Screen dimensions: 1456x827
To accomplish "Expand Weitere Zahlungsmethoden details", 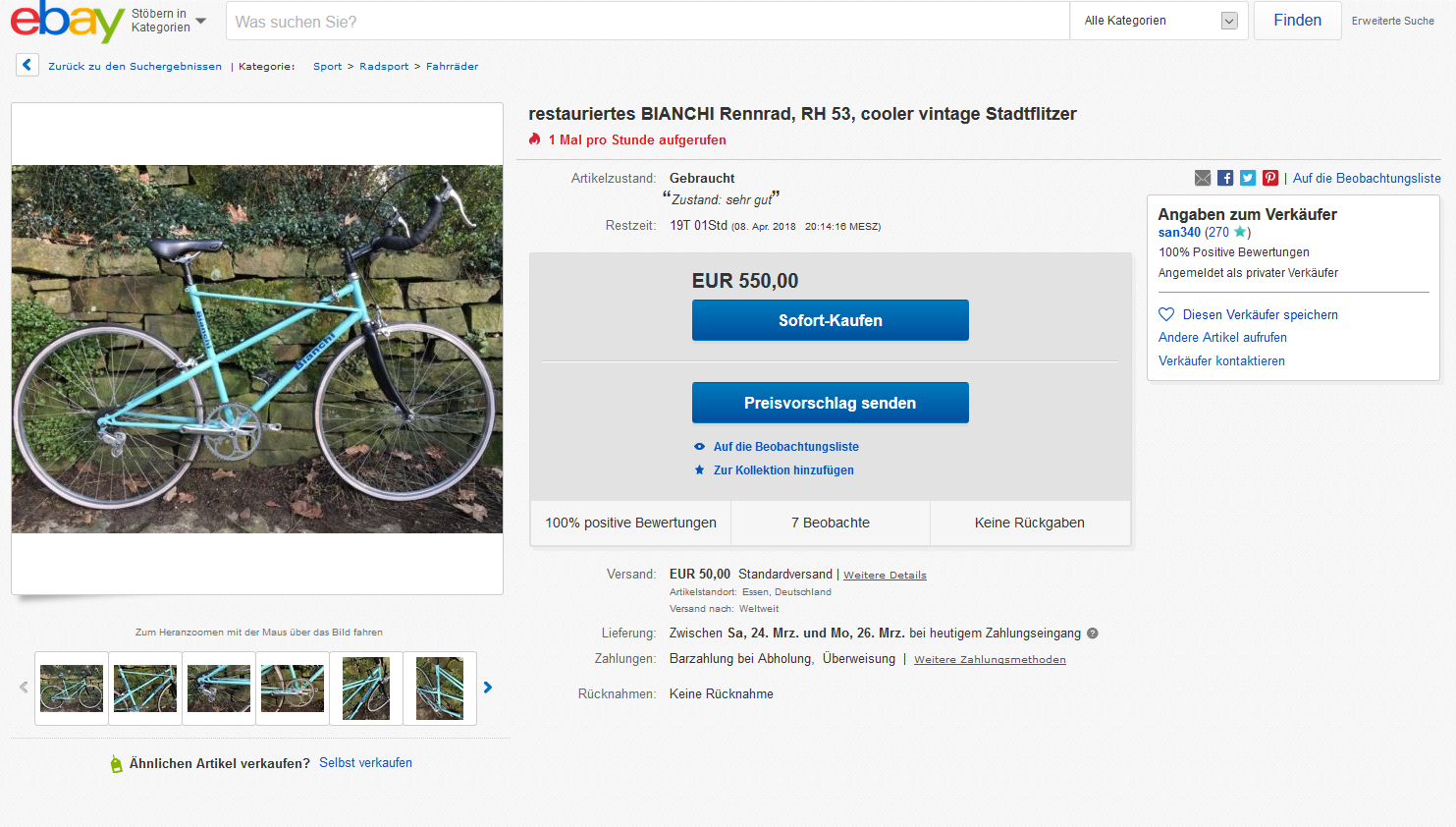I will pos(990,660).
